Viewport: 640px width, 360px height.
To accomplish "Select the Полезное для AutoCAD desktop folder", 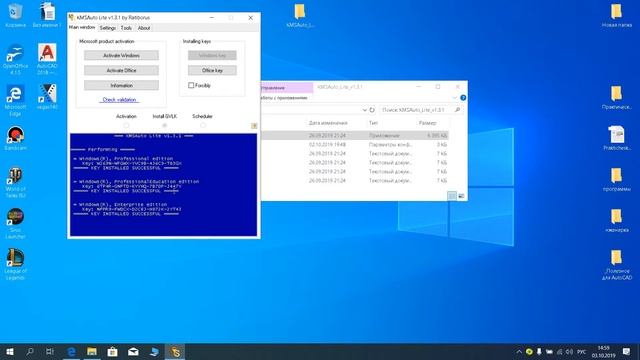I will [x=616, y=264].
